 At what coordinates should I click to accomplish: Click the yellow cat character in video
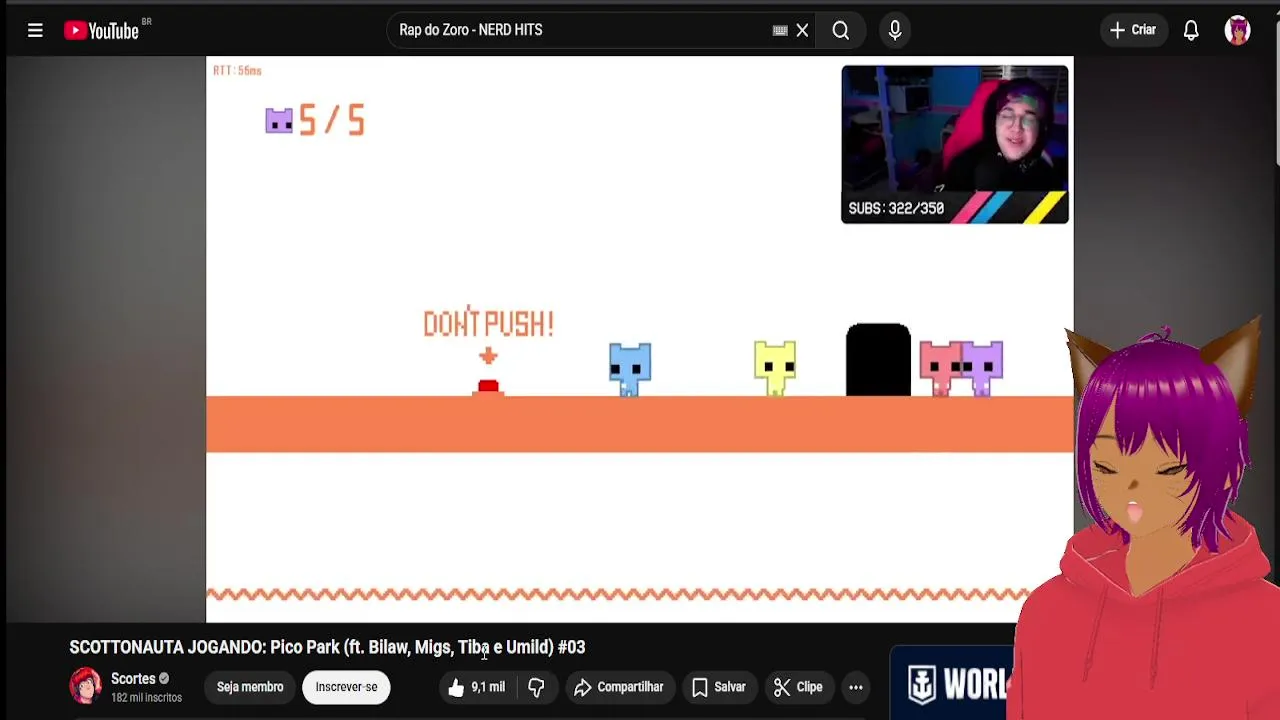pyautogui.click(x=775, y=368)
